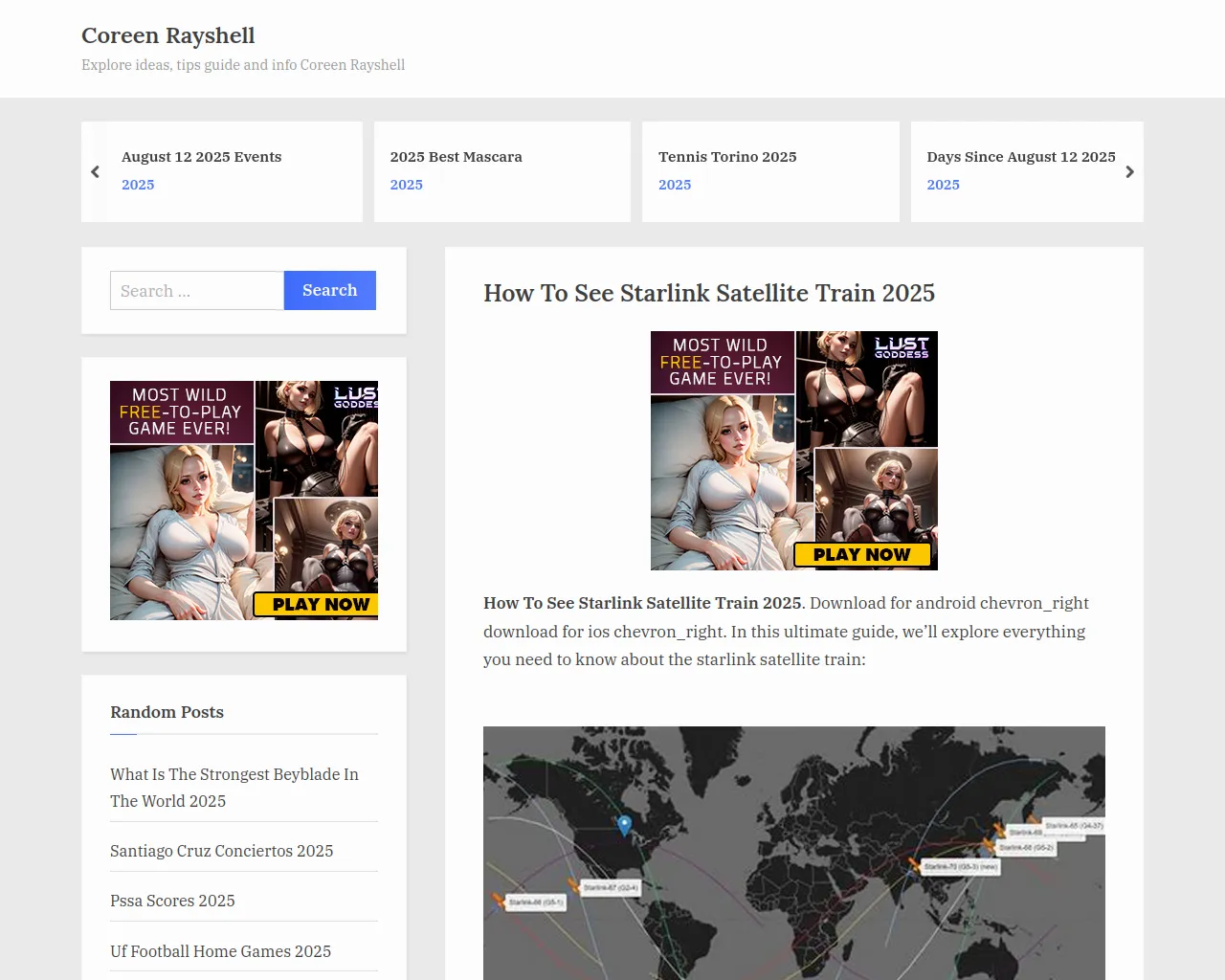Image resolution: width=1225 pixels, height=980 pixels.
Task: Click the blue location pin on the map
Action: (x=624, y=824)
